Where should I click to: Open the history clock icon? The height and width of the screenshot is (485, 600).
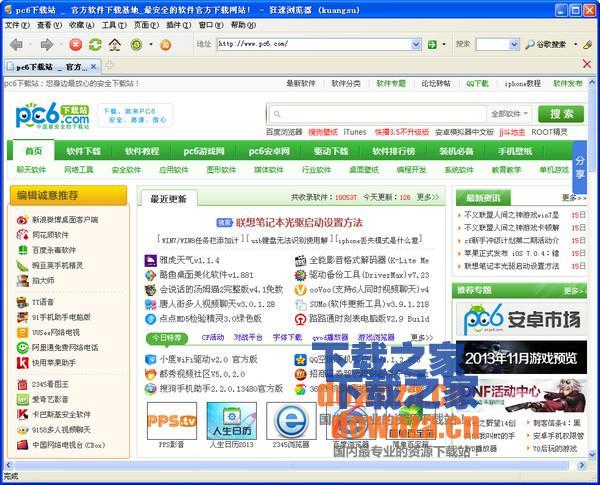pos(136,45)
